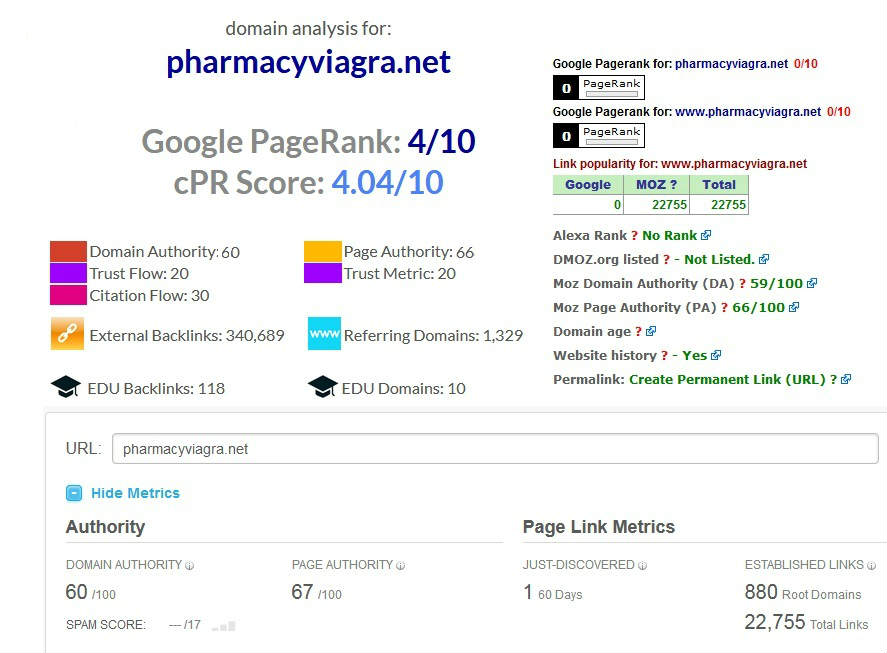This screenshot has height=653, width=887.
Task: Click the Yes website history link
Action: [x=694, y=355]
